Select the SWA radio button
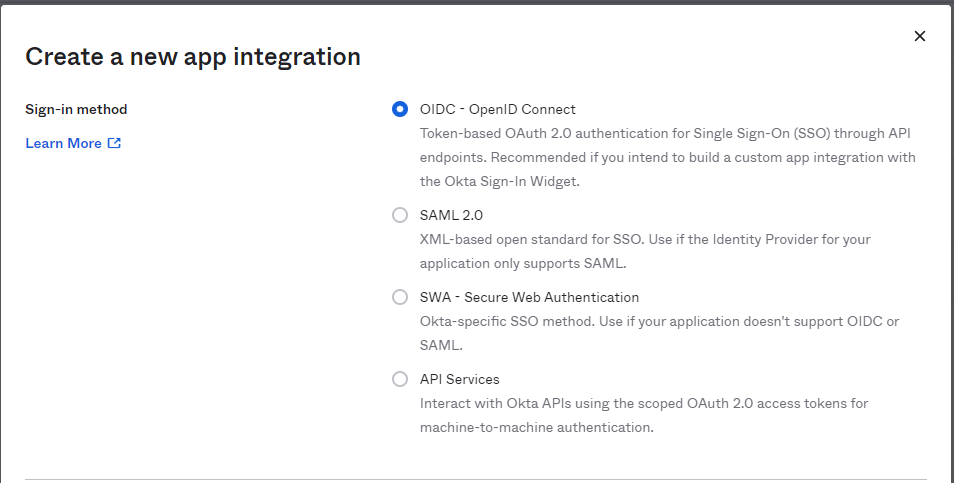Screen dimensions: 954x483 pos(400,297)
